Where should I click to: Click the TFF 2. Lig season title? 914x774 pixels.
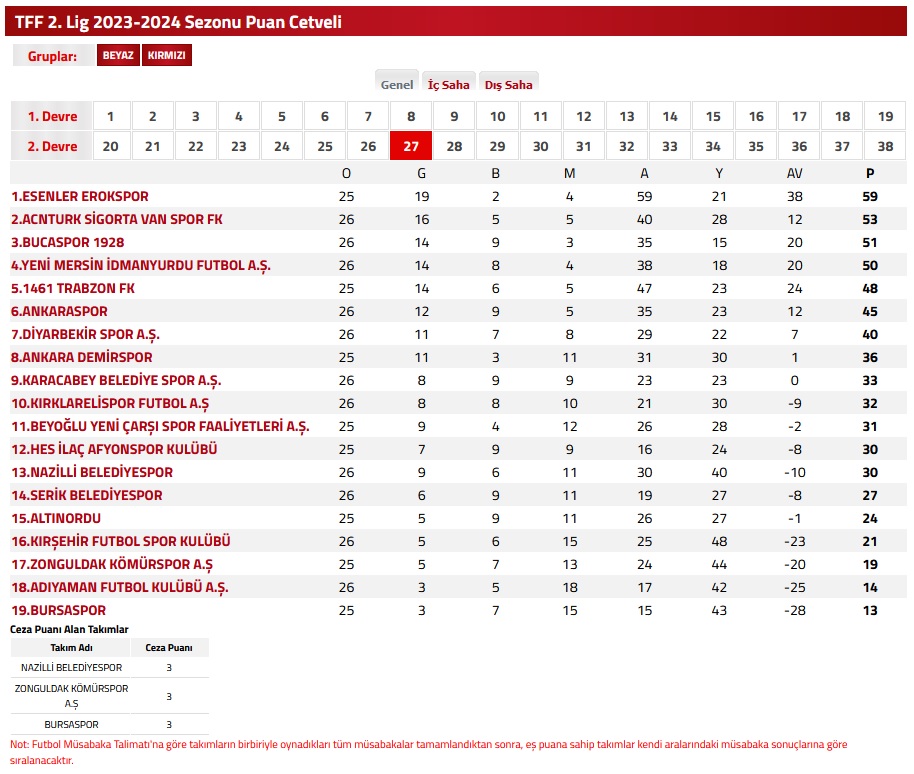coord(178,22)
